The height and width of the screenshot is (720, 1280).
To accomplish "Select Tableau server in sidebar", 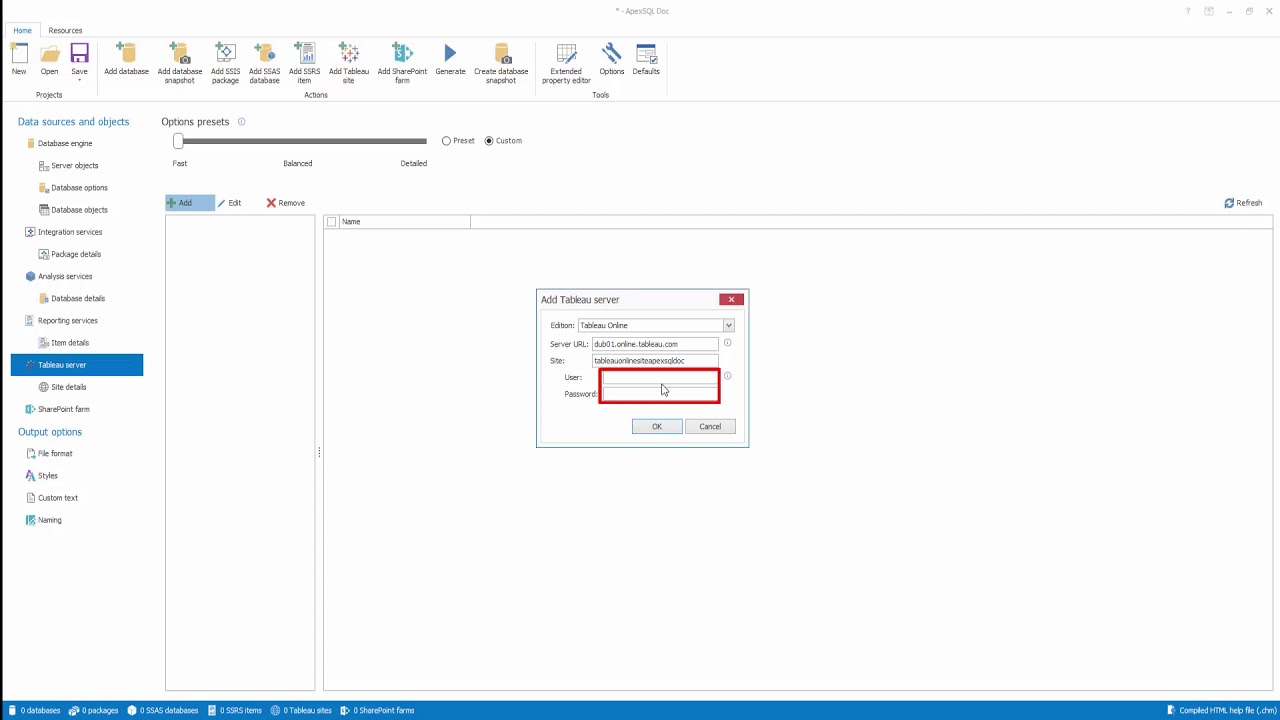I will pos(77,365).
